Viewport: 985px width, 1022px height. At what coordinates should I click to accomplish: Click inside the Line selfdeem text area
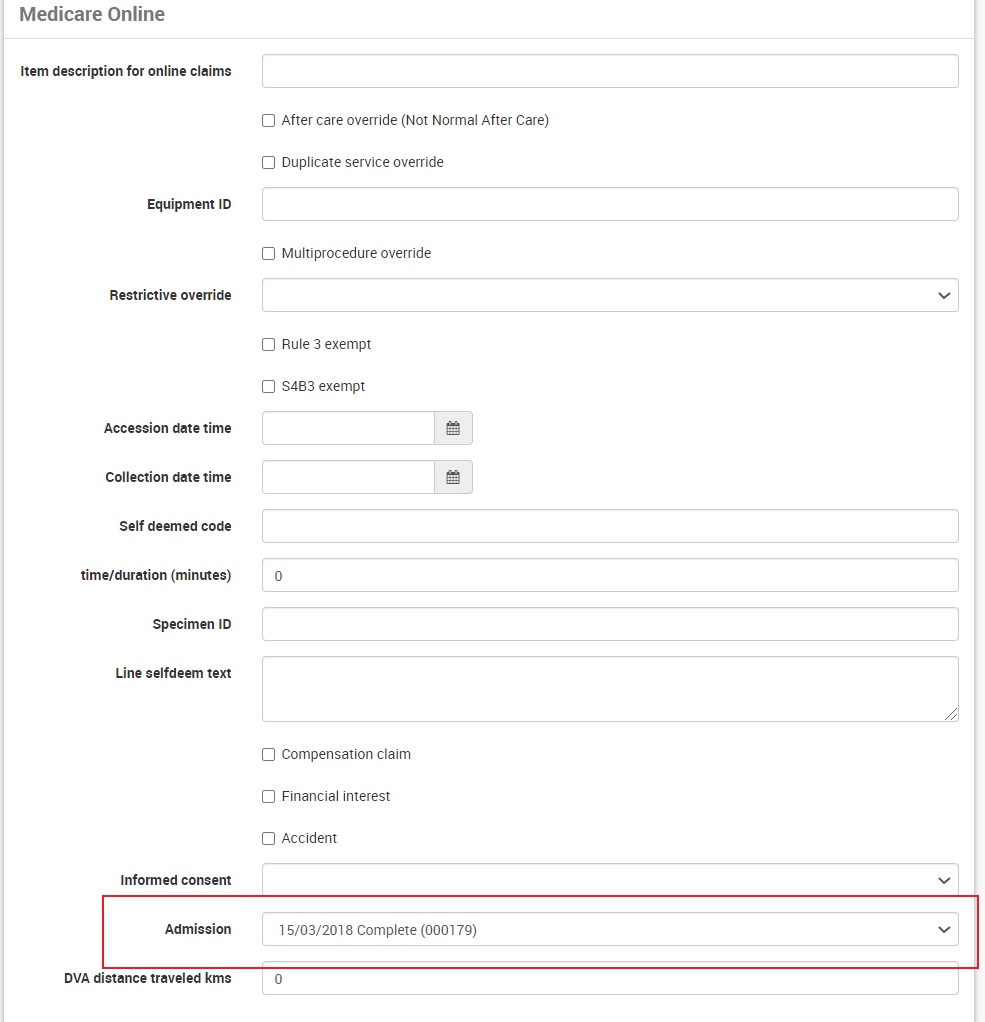[x=610, y=689]
